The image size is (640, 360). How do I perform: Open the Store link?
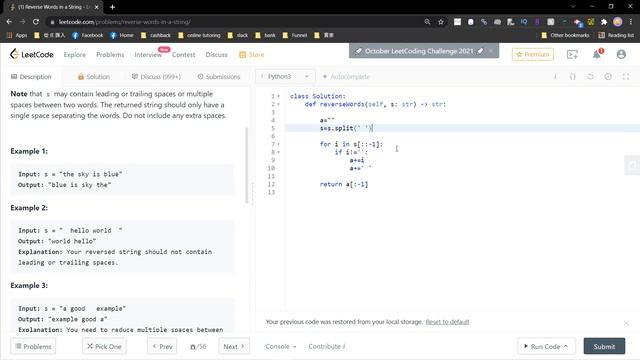pos(252,55)
